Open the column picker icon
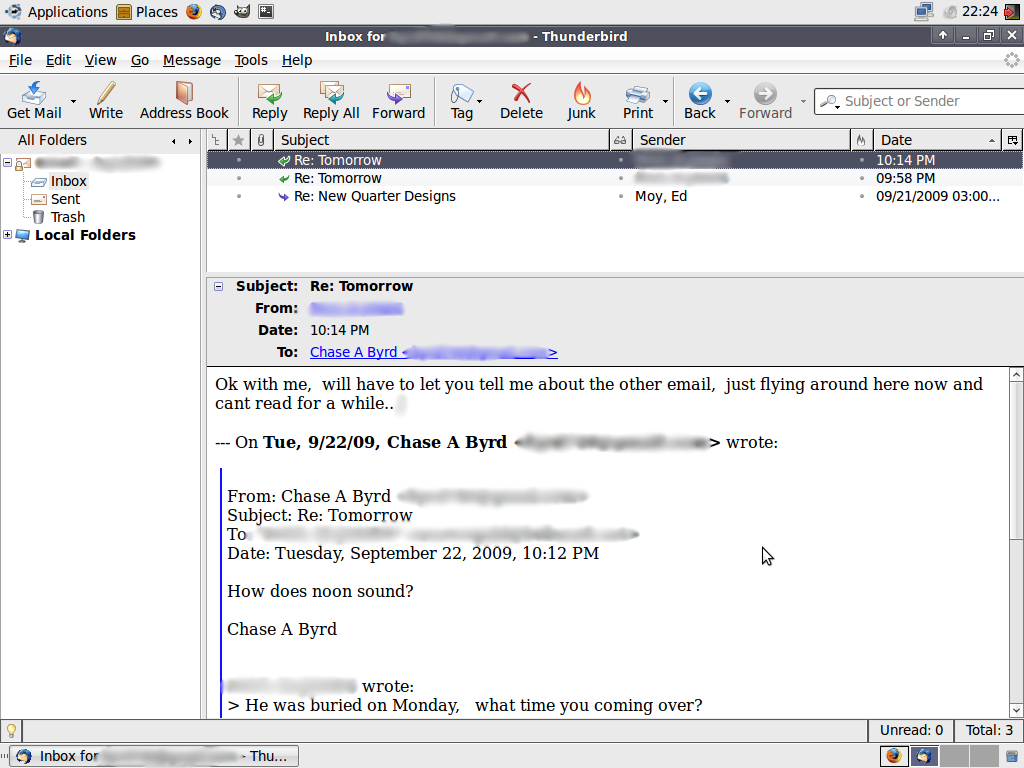 point(1012,140)
